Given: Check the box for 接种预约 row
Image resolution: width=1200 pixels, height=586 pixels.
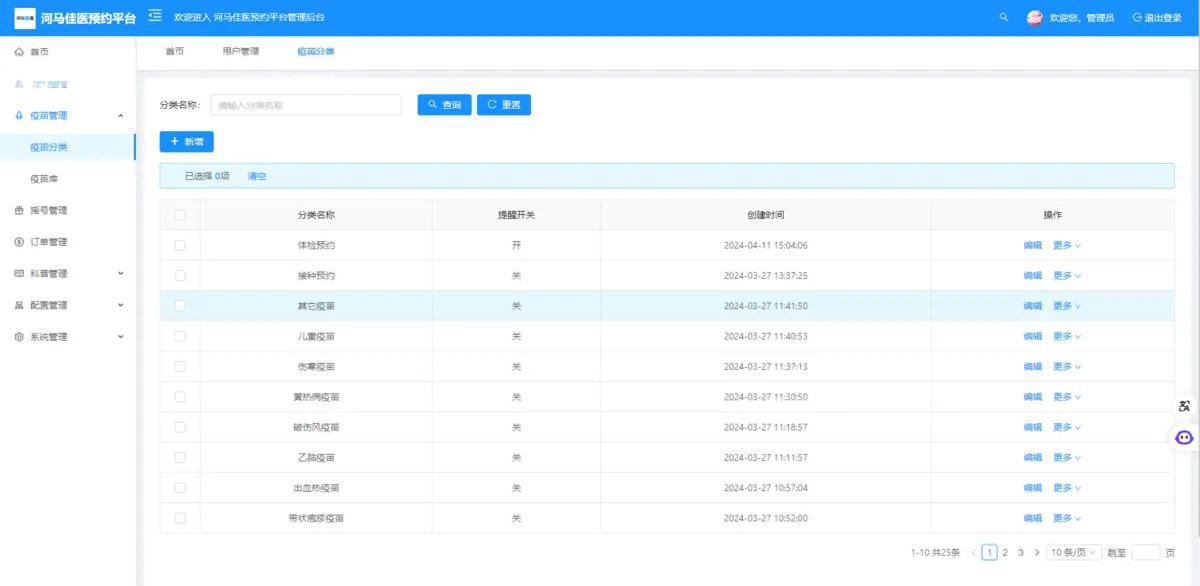Looking at the screenshot, I should pos(180,275).
